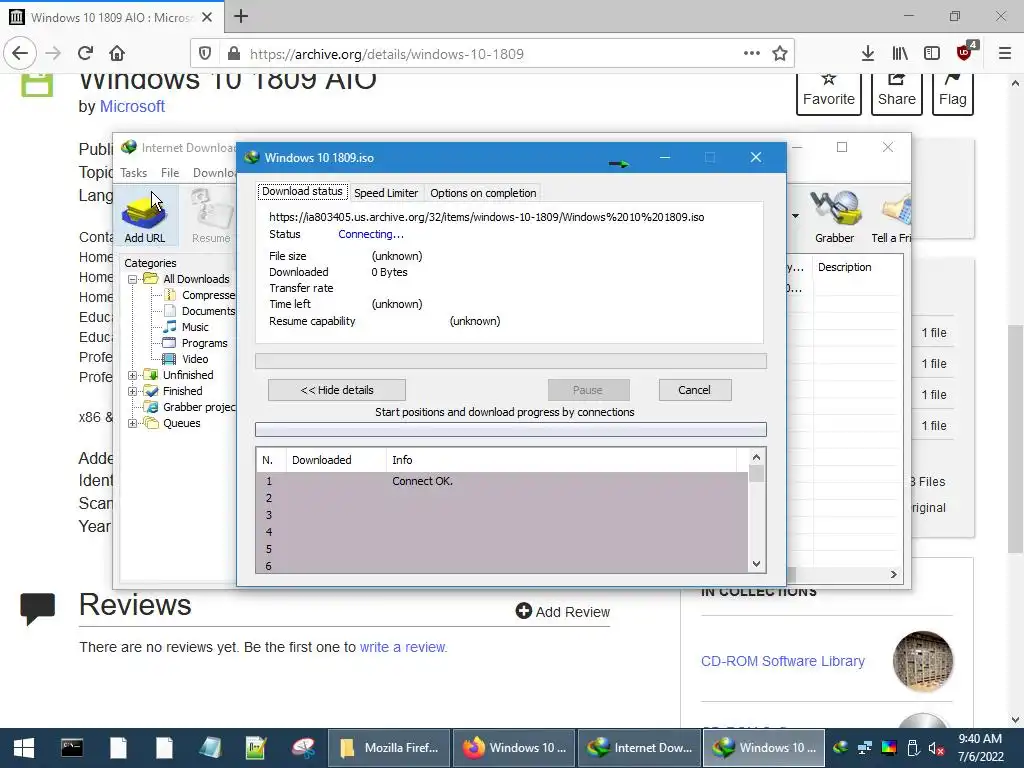
Task: Click Flag button on archive page
Action: point(952,93)
